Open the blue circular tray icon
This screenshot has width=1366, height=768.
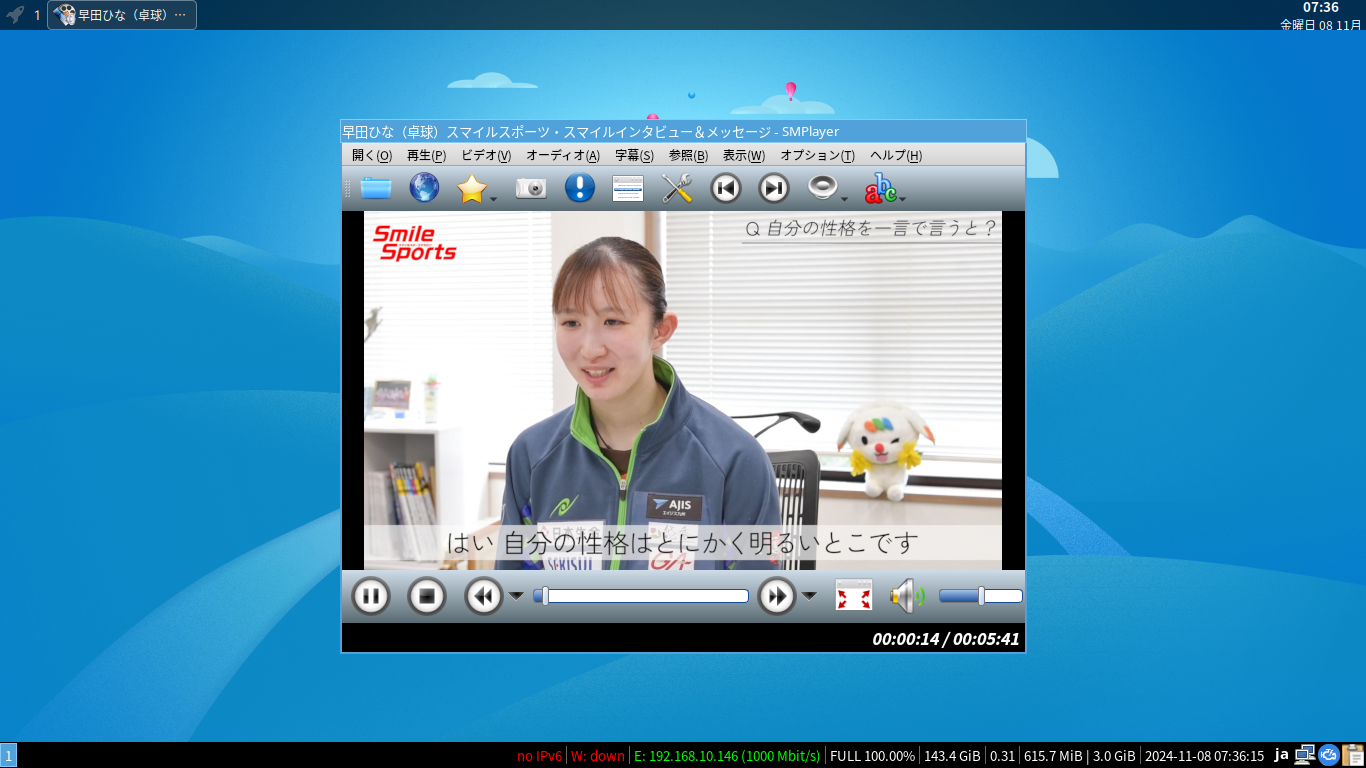pos(1329,755)
